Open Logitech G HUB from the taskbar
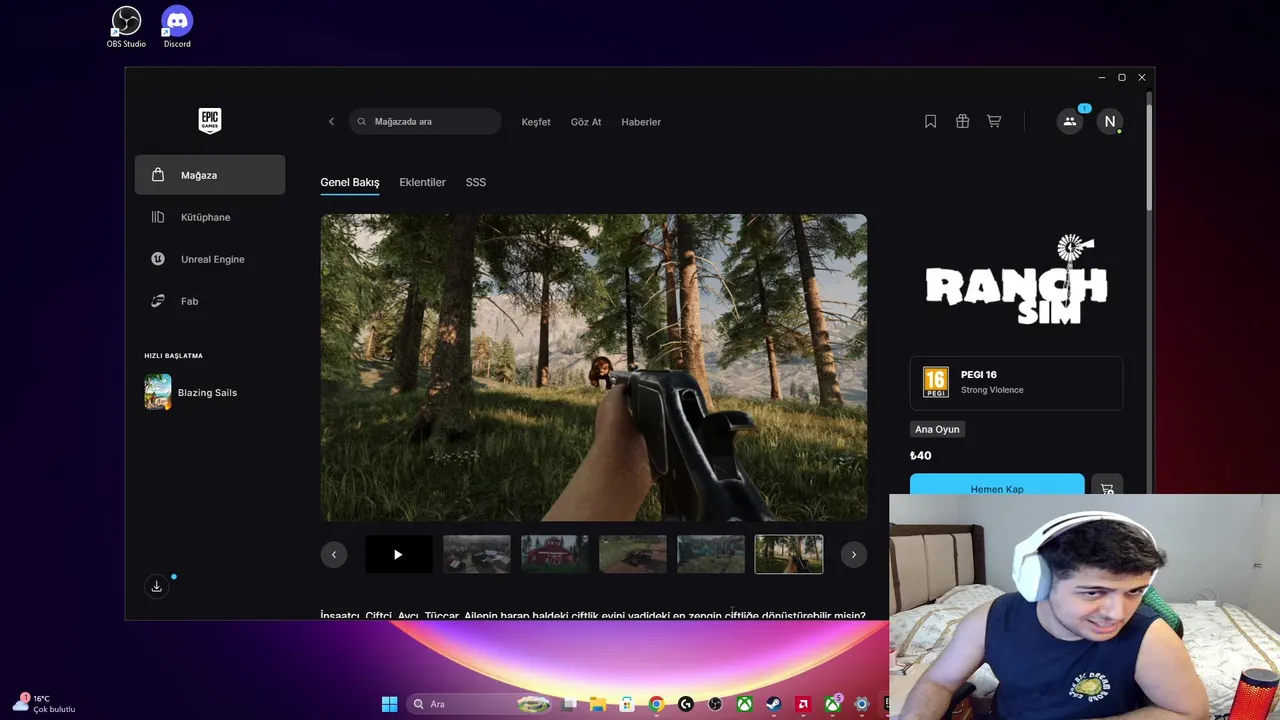 pyautogui.click(x=686, y=704)
